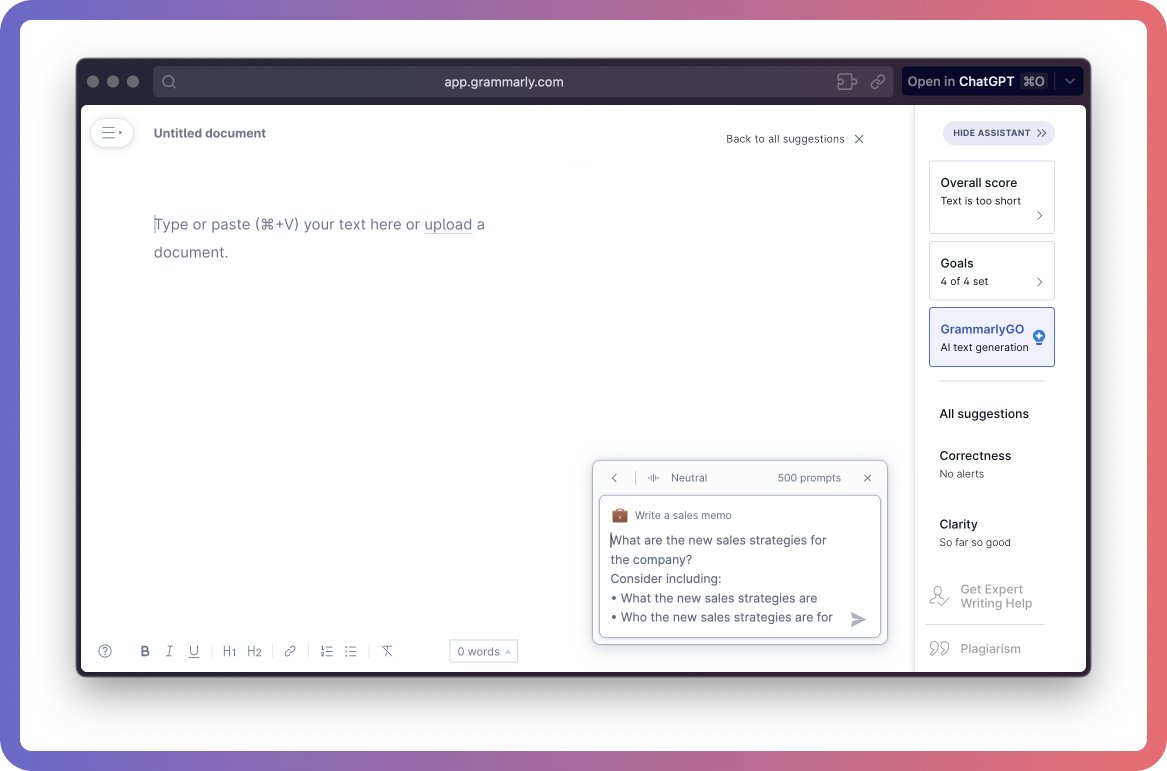Expand the dropdown next to Open in ChatGPT
Screen dimensions: 1167x771
(1070, 82)
